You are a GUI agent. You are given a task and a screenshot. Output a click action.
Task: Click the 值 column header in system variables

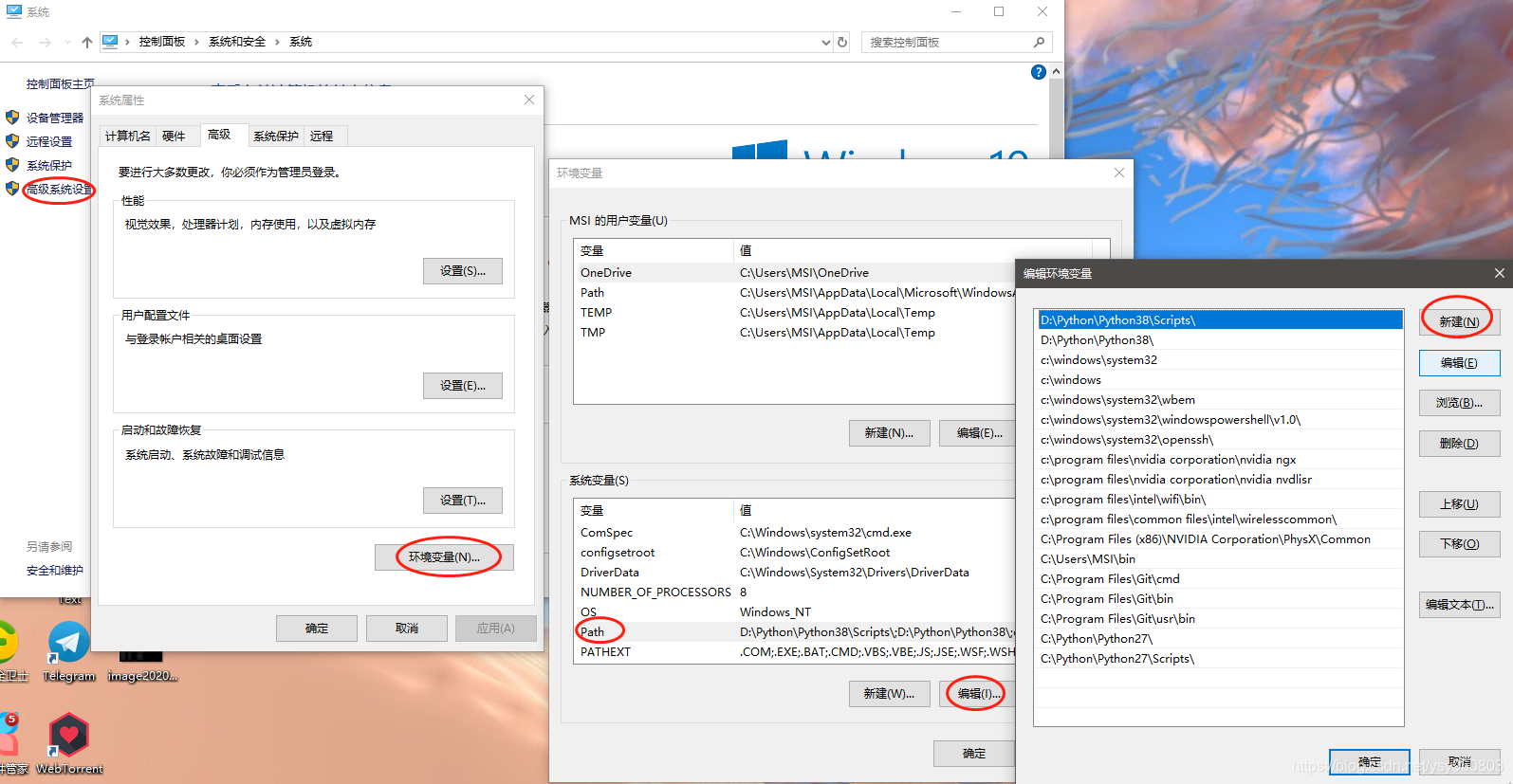pos(875,511)
